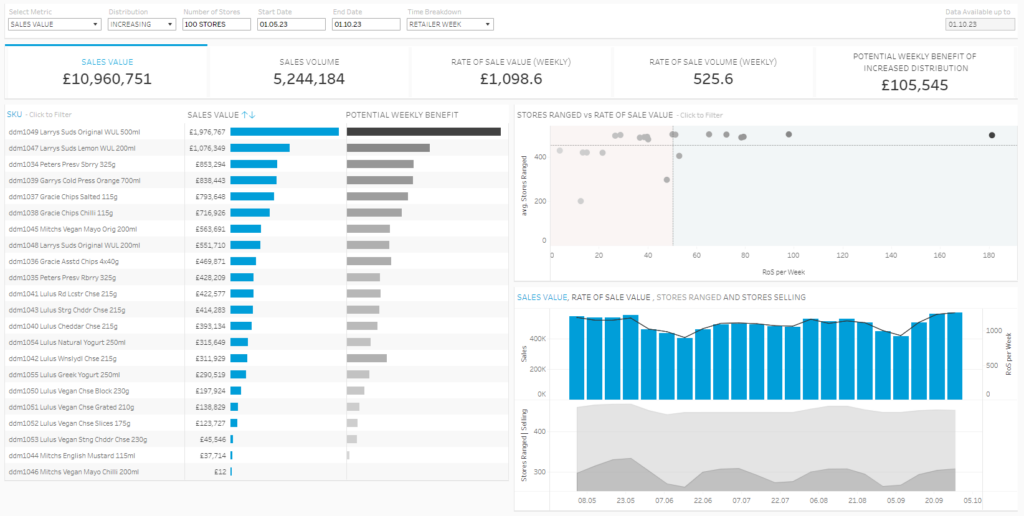
Task: Filter by ddm1051 Lulus Vegan Chse Grated 210g
Action: (x=71, y=408)
